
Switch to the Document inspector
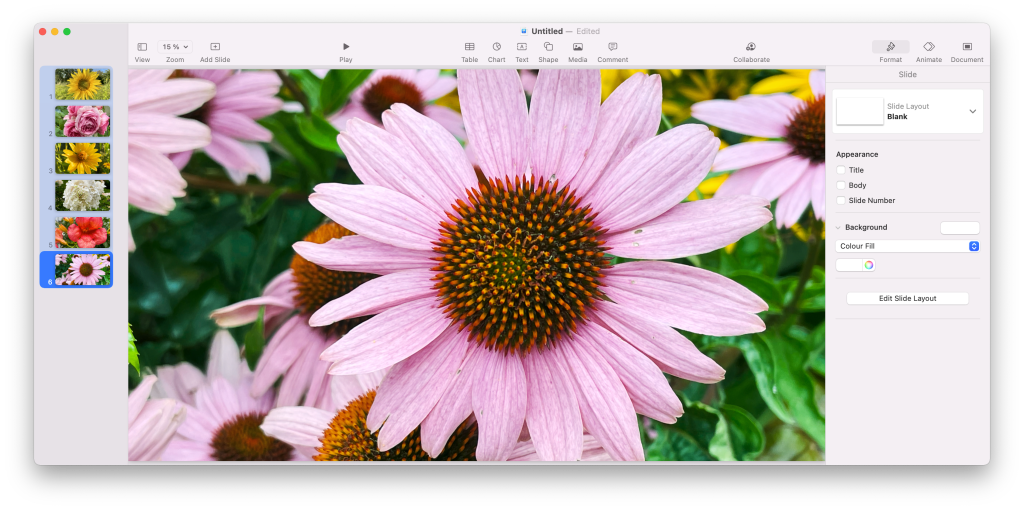point(967,47)
